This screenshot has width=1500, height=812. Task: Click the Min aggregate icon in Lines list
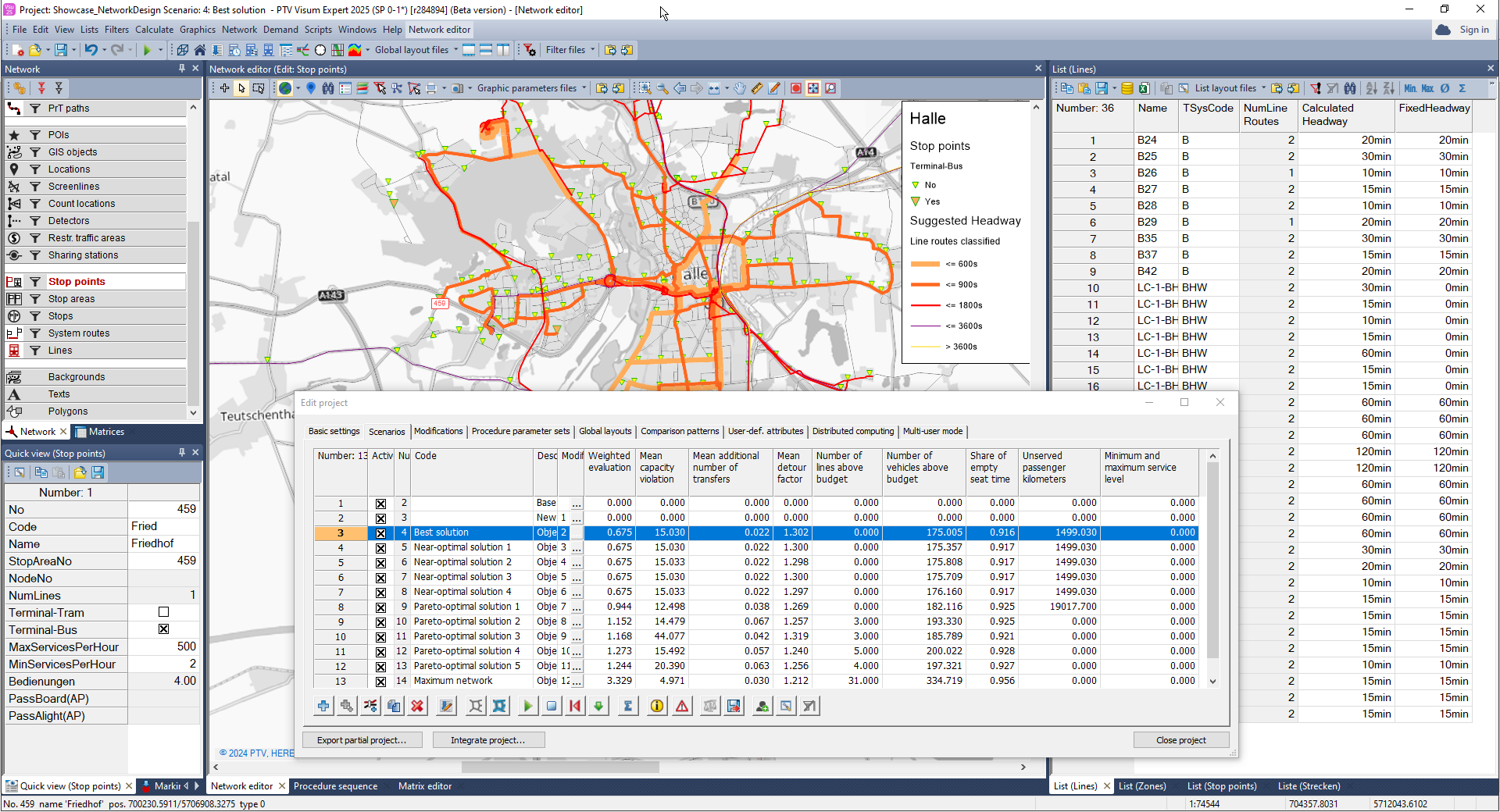tap(1410, 88)
